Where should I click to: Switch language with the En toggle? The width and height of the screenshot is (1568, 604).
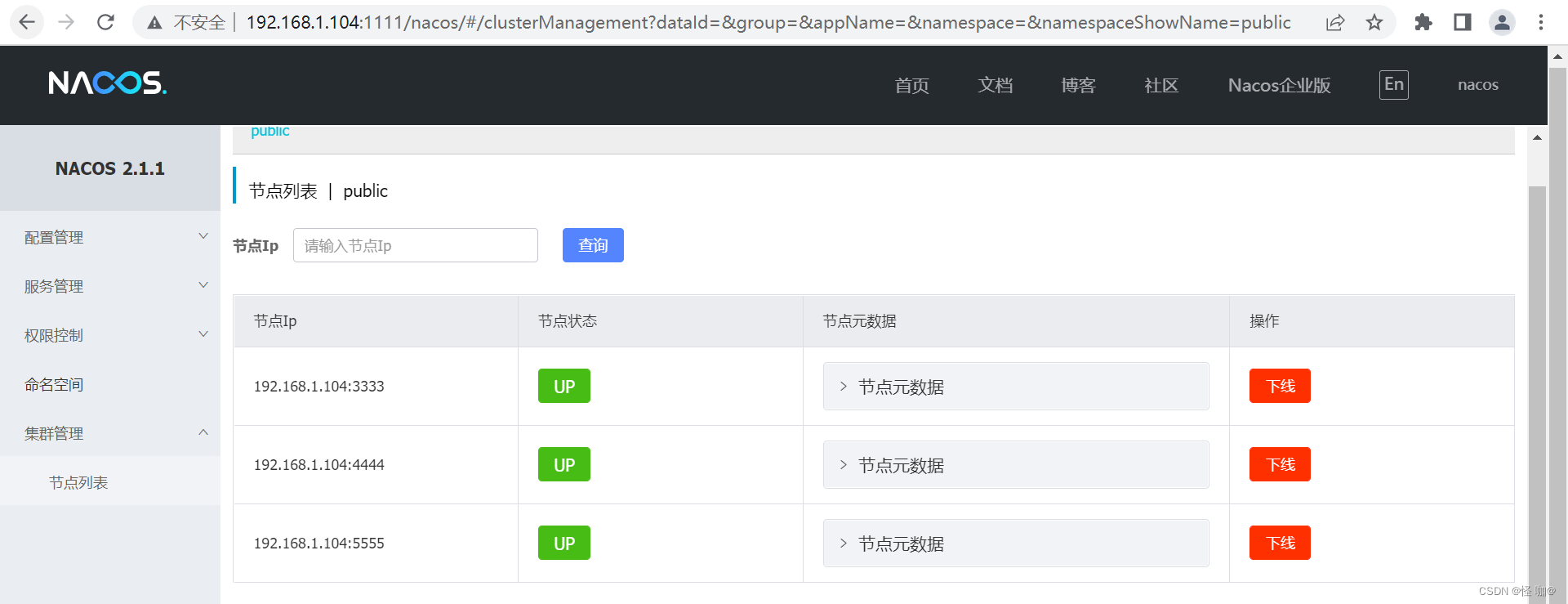coord(1393,84)
